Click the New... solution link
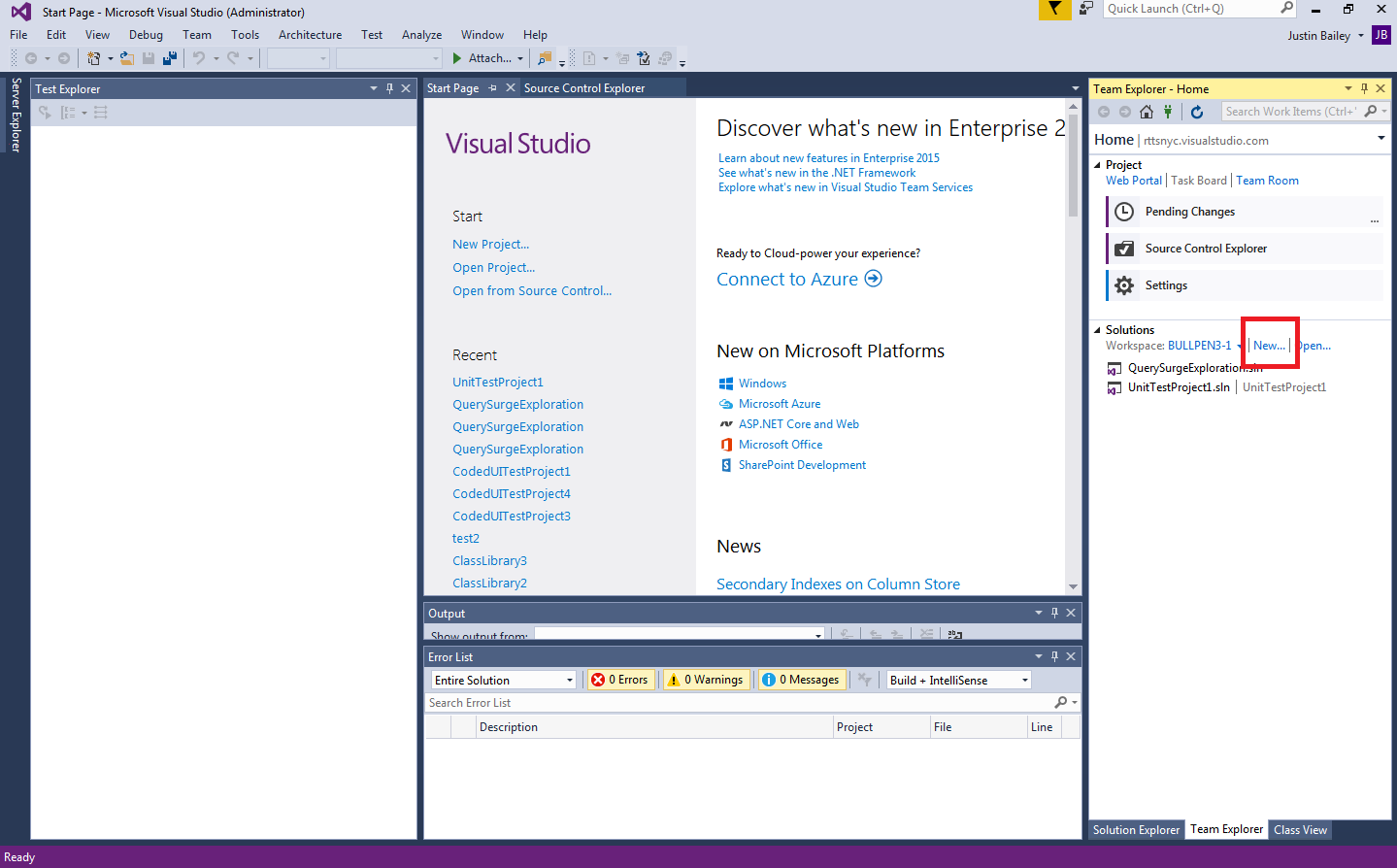1397x868 pixels. tap(1269, 346)
